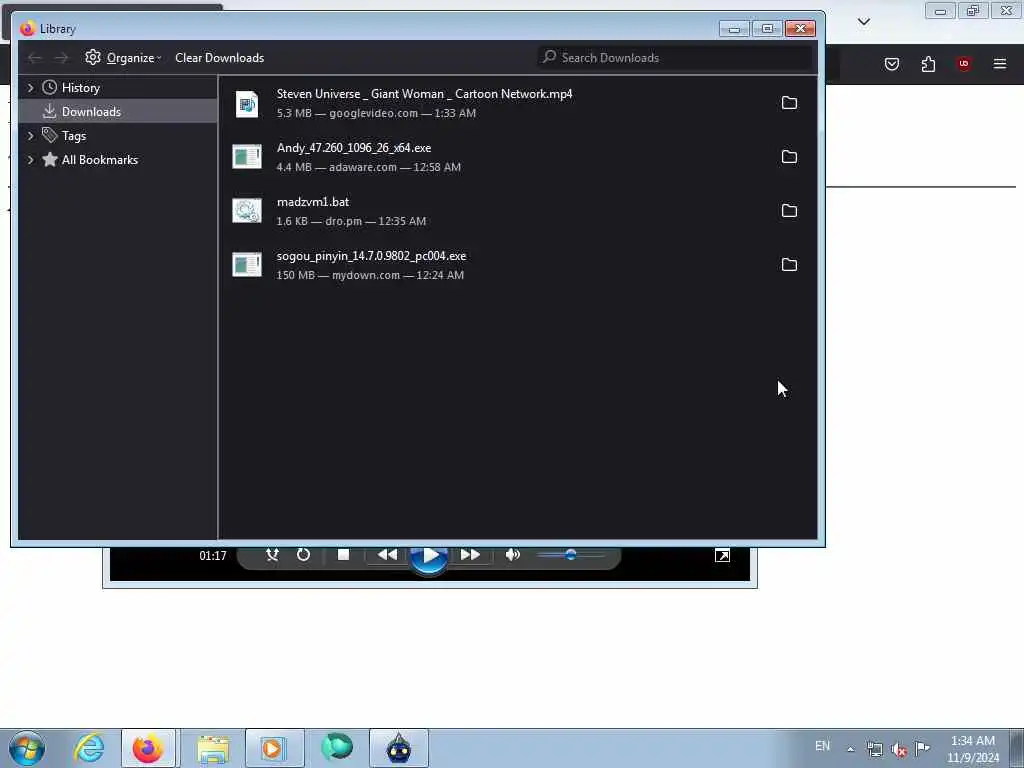
Task: Click the 01:17 elapsed time display
Action: (x=213, y=556)
